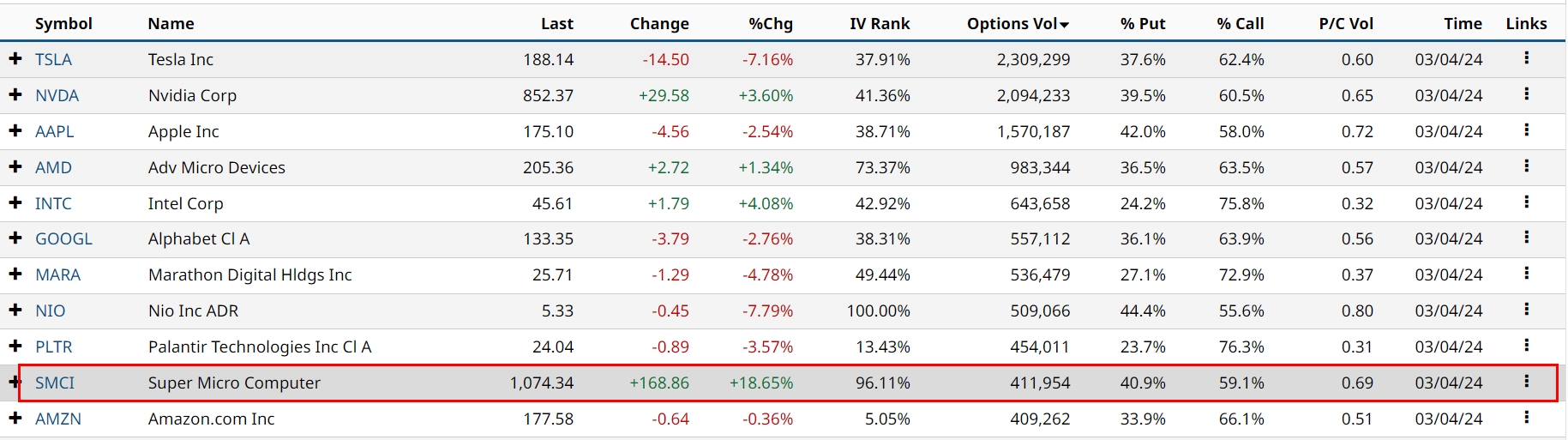1568x440 pixels.
Task: Expand the GOOGL row details
Action: [x=15, y=238]
